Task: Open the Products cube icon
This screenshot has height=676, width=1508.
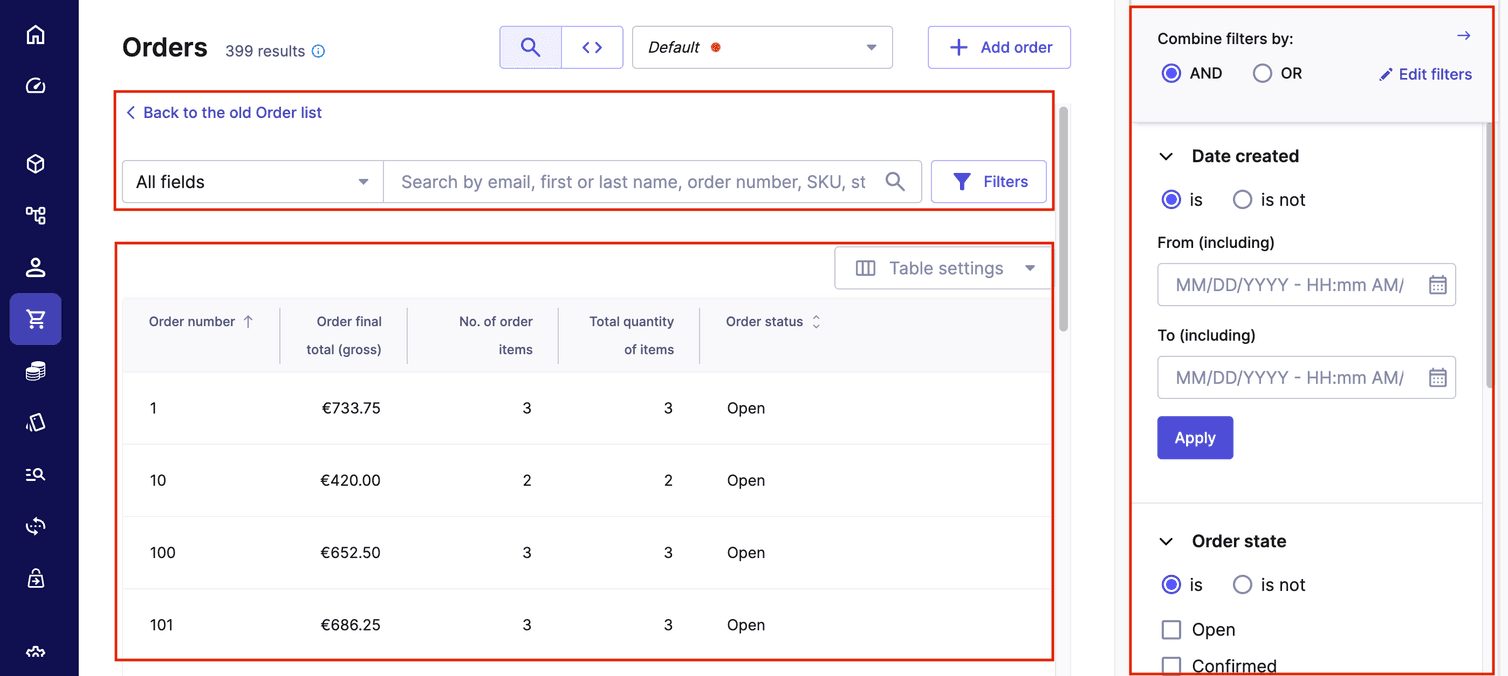Action: coord(35,163)
